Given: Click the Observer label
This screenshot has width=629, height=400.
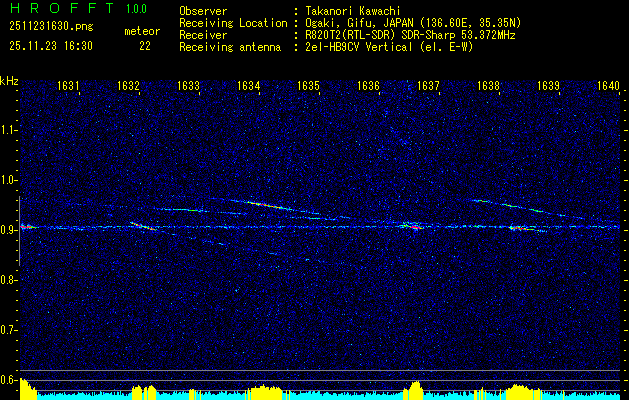Looking at the screenshot, I should [x=203, y=11].
